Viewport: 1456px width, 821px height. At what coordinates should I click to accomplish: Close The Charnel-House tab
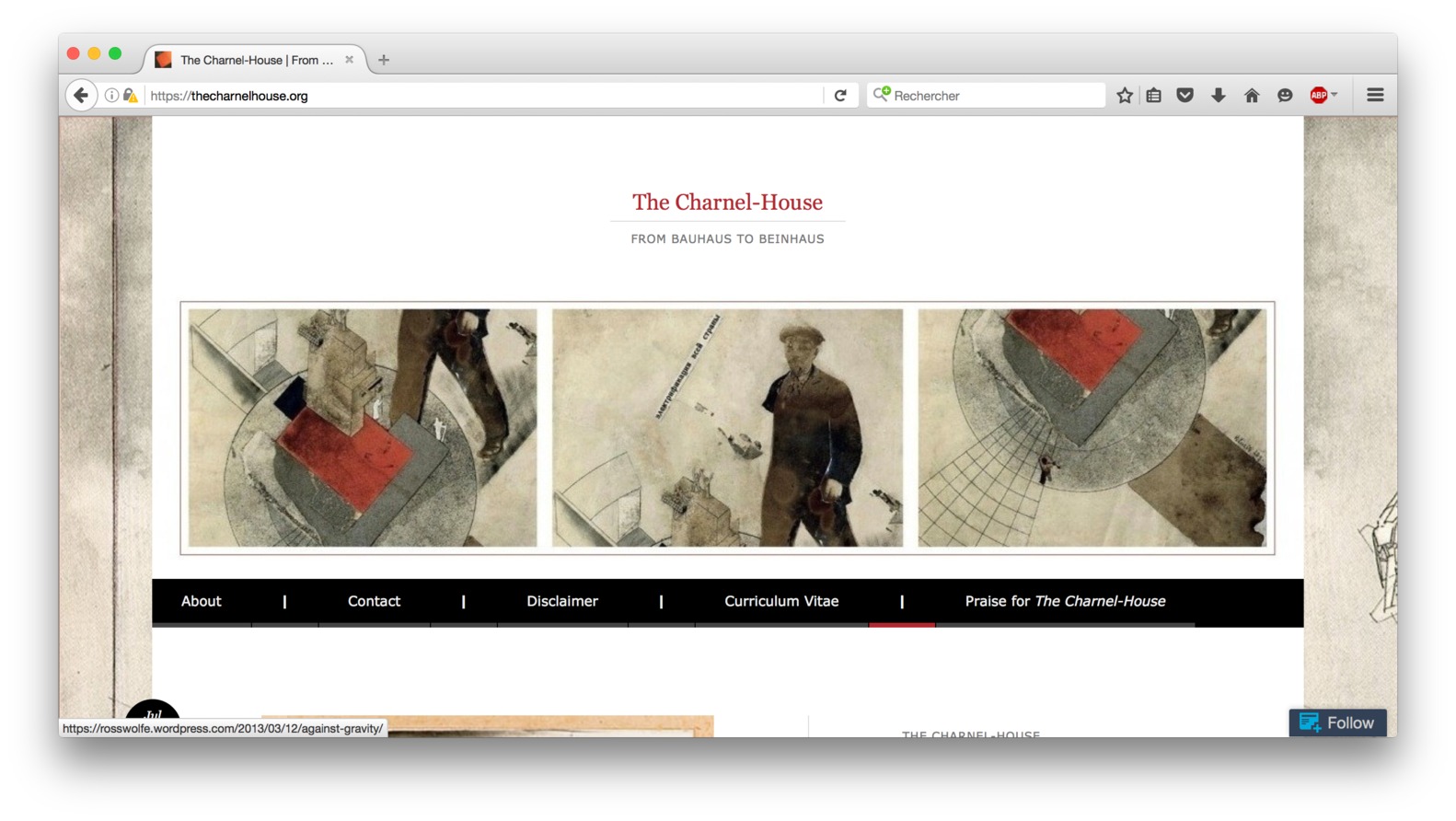349,60
